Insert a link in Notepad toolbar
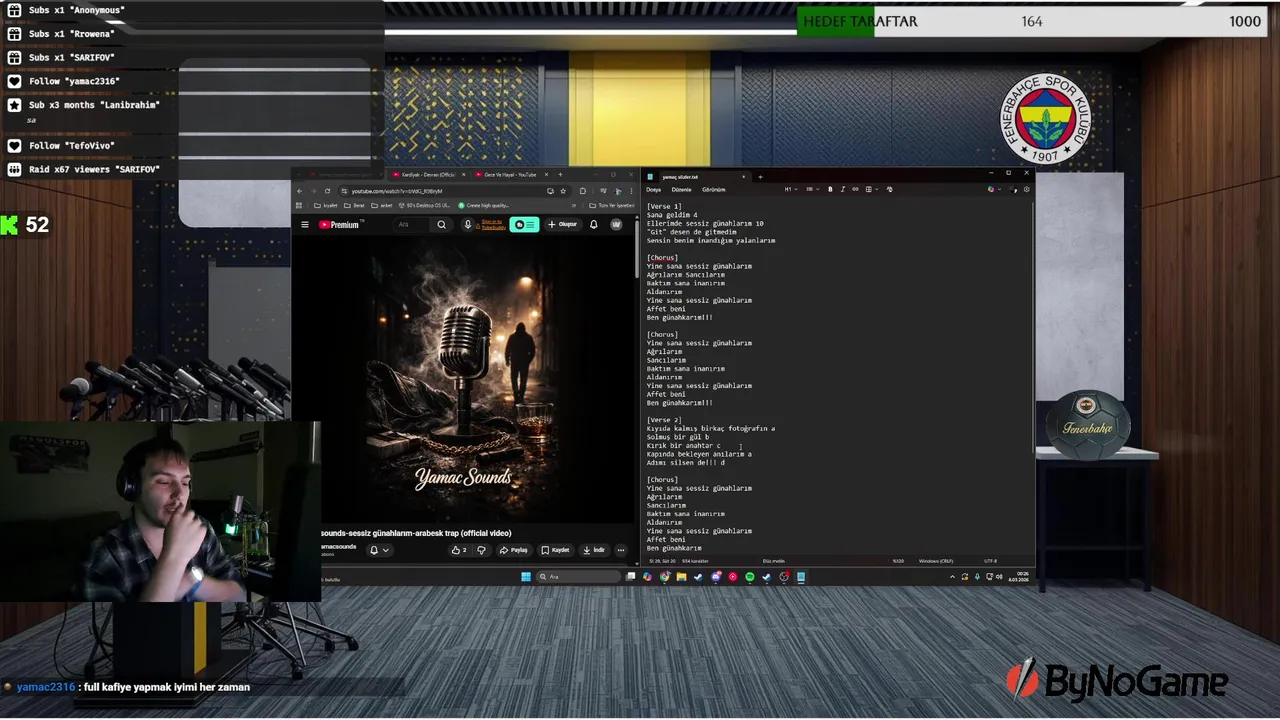Screen dimensions: 1280x720 coord(855,189)
